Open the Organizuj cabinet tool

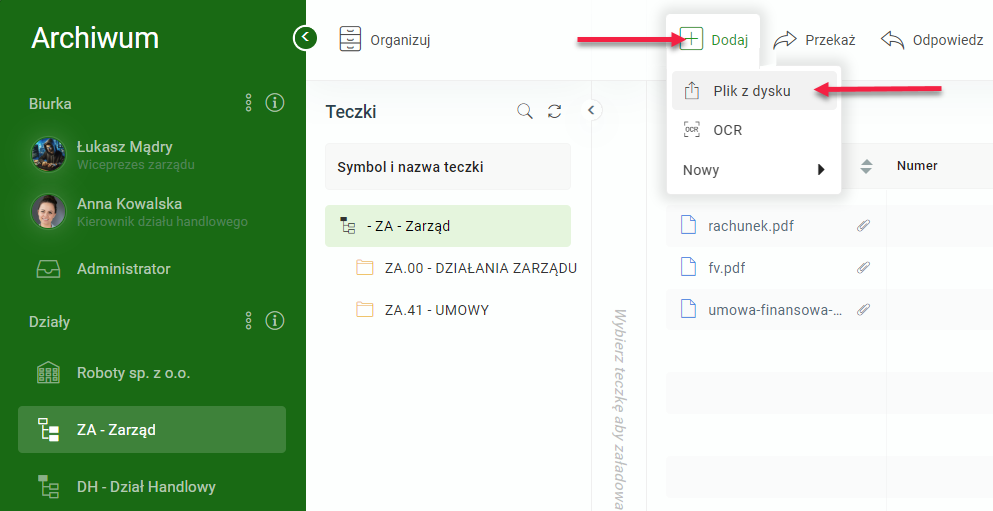tap(385, 39)
